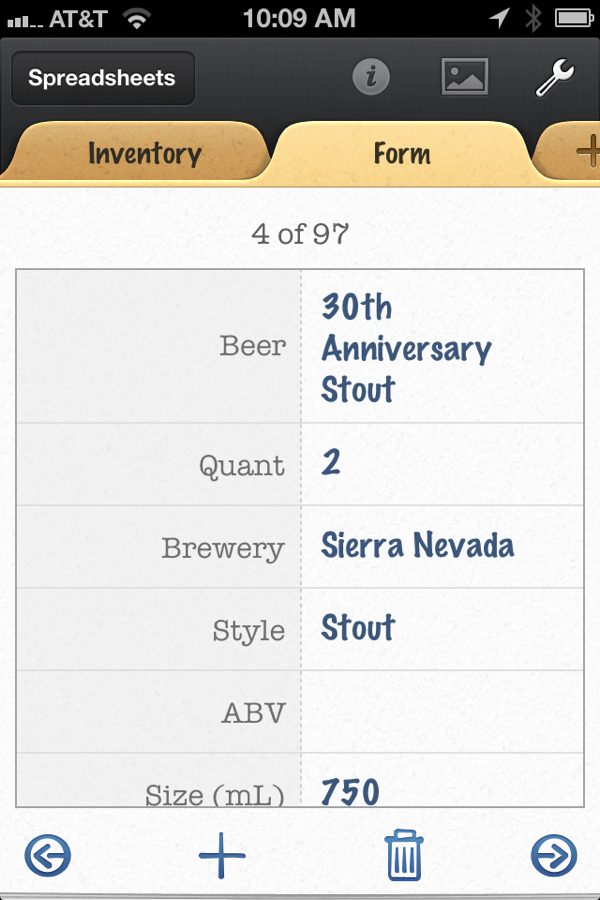Advance to next record with right arrow
The image size is (600, 900).
pos(553,856)
